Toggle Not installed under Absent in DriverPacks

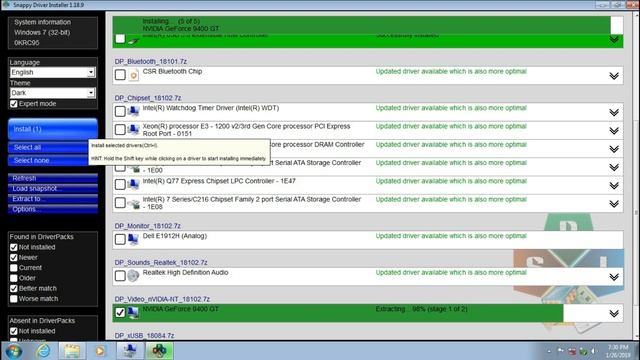(x=14, y=331)
